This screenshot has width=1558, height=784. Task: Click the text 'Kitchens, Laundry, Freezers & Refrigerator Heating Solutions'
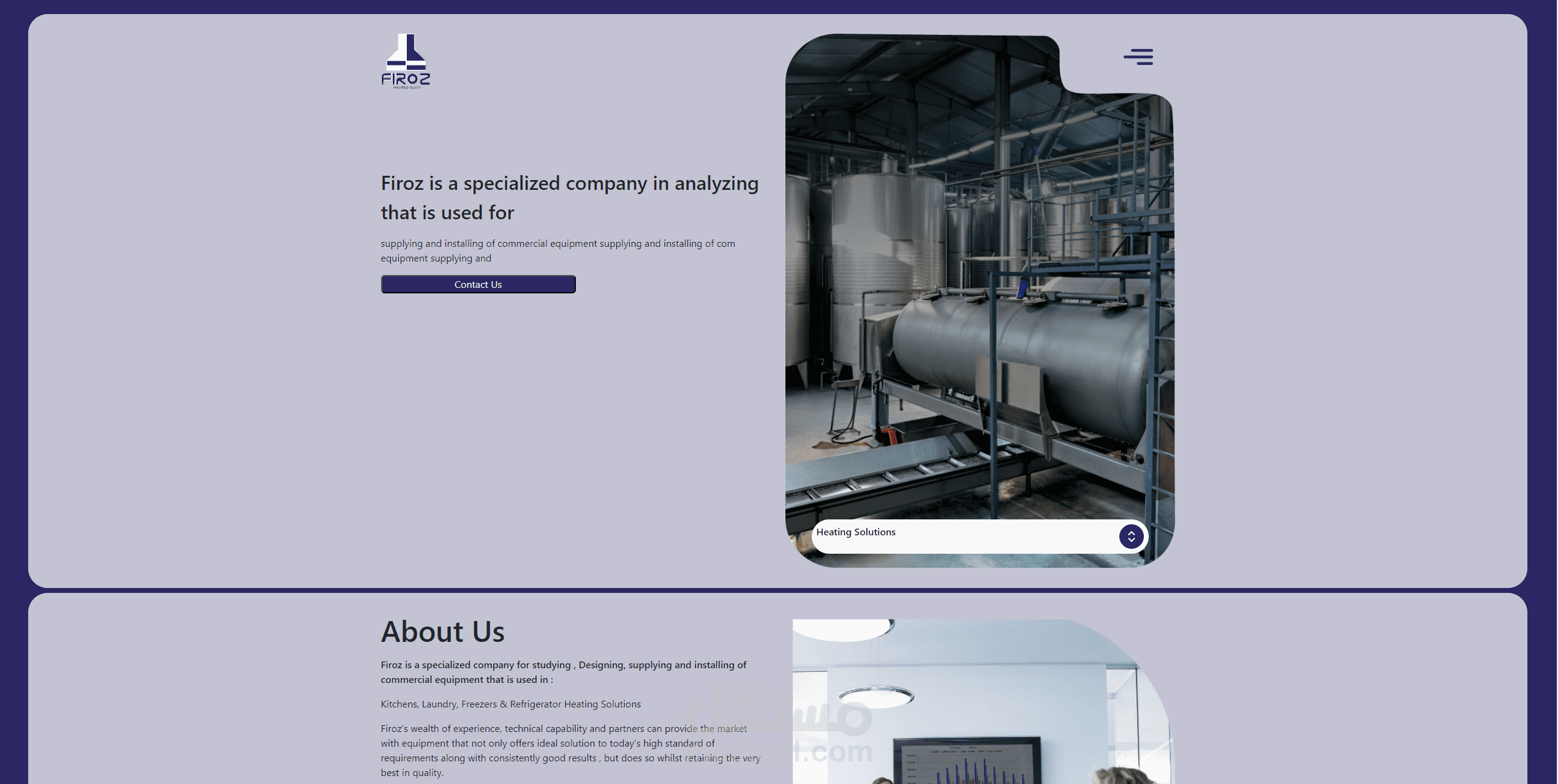coord(510,704)
